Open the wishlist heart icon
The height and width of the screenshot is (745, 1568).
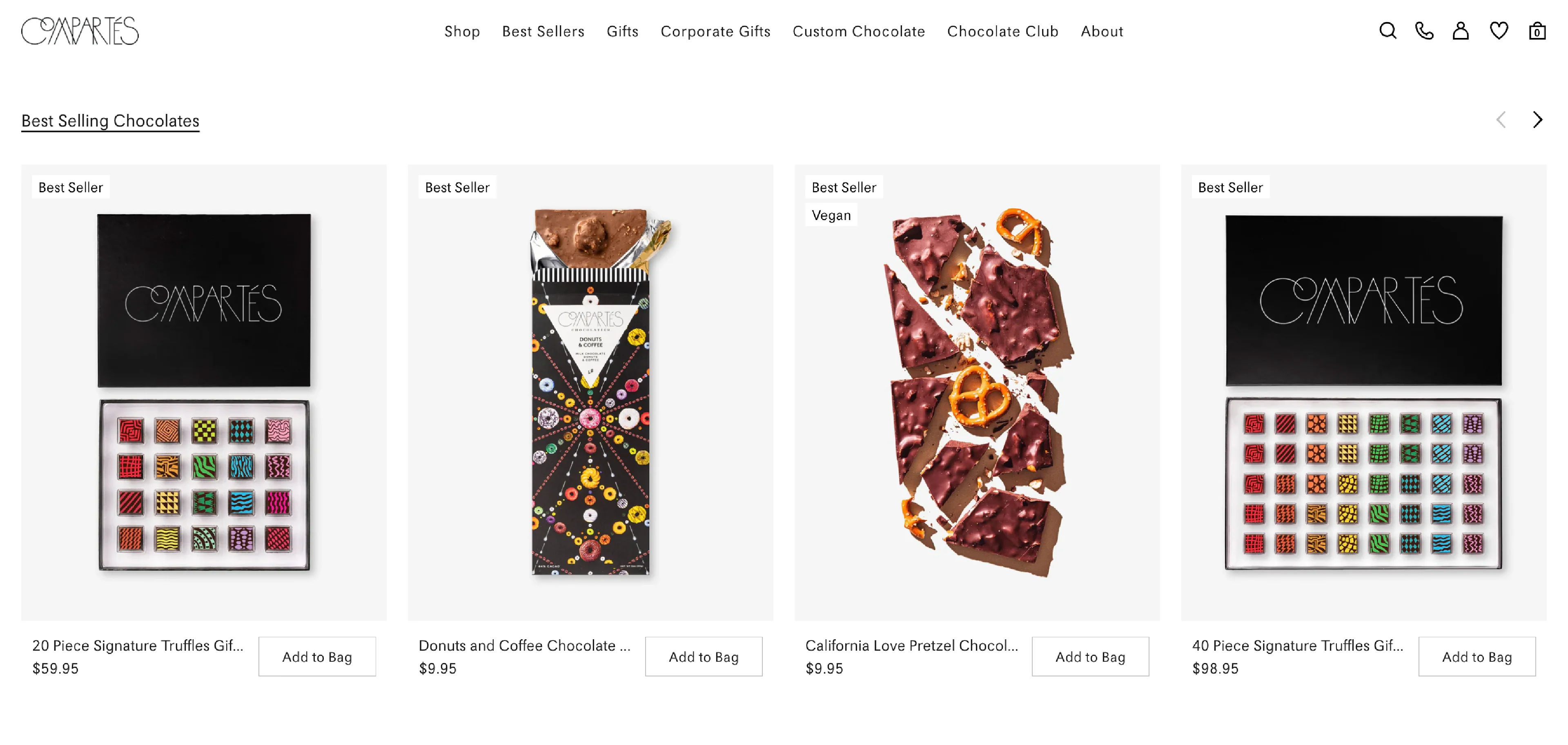[x=1499, y=31]
